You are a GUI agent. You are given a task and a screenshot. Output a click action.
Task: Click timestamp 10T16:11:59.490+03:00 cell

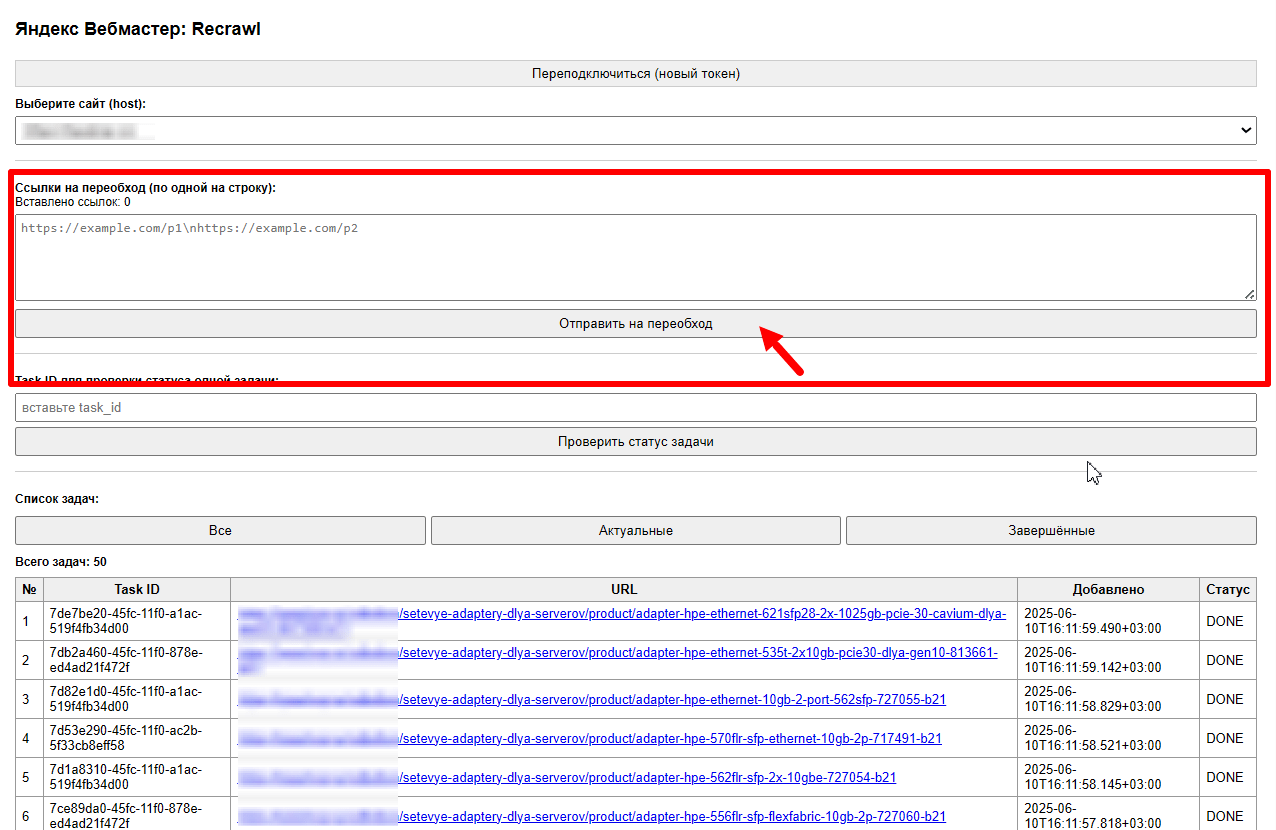pos(1108,621)
